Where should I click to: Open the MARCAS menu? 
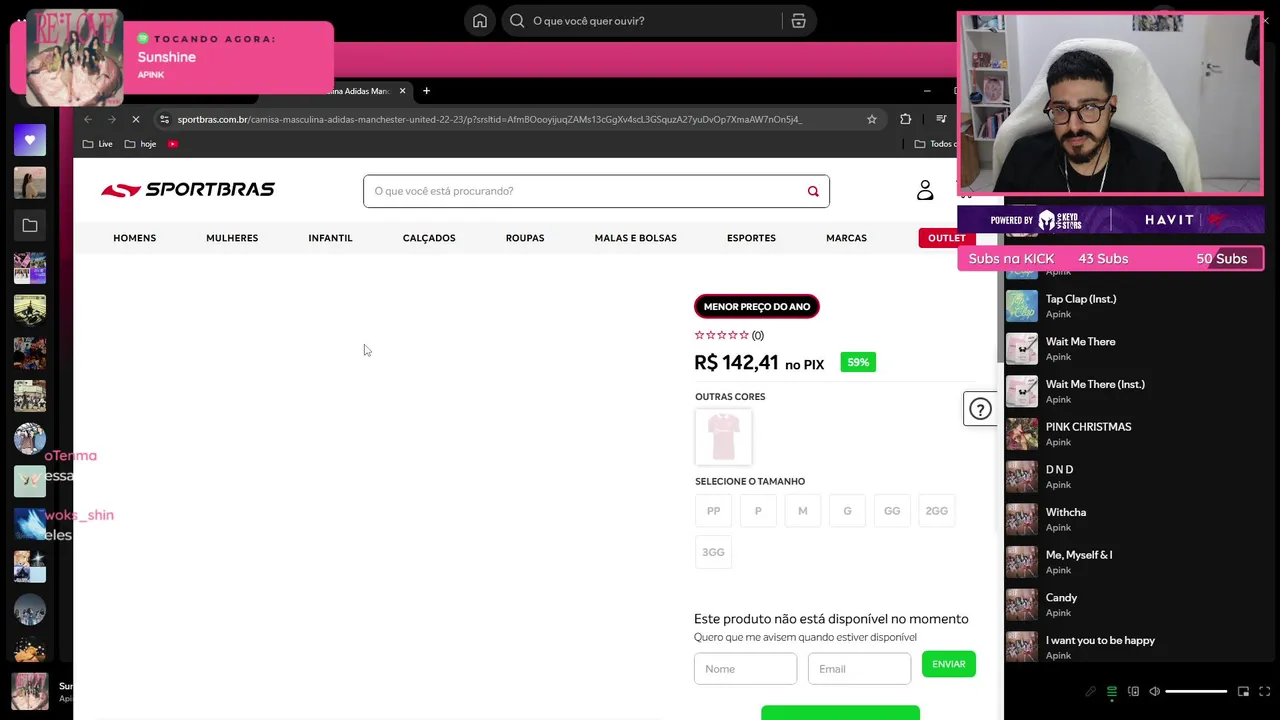click(x=846, y=238)
